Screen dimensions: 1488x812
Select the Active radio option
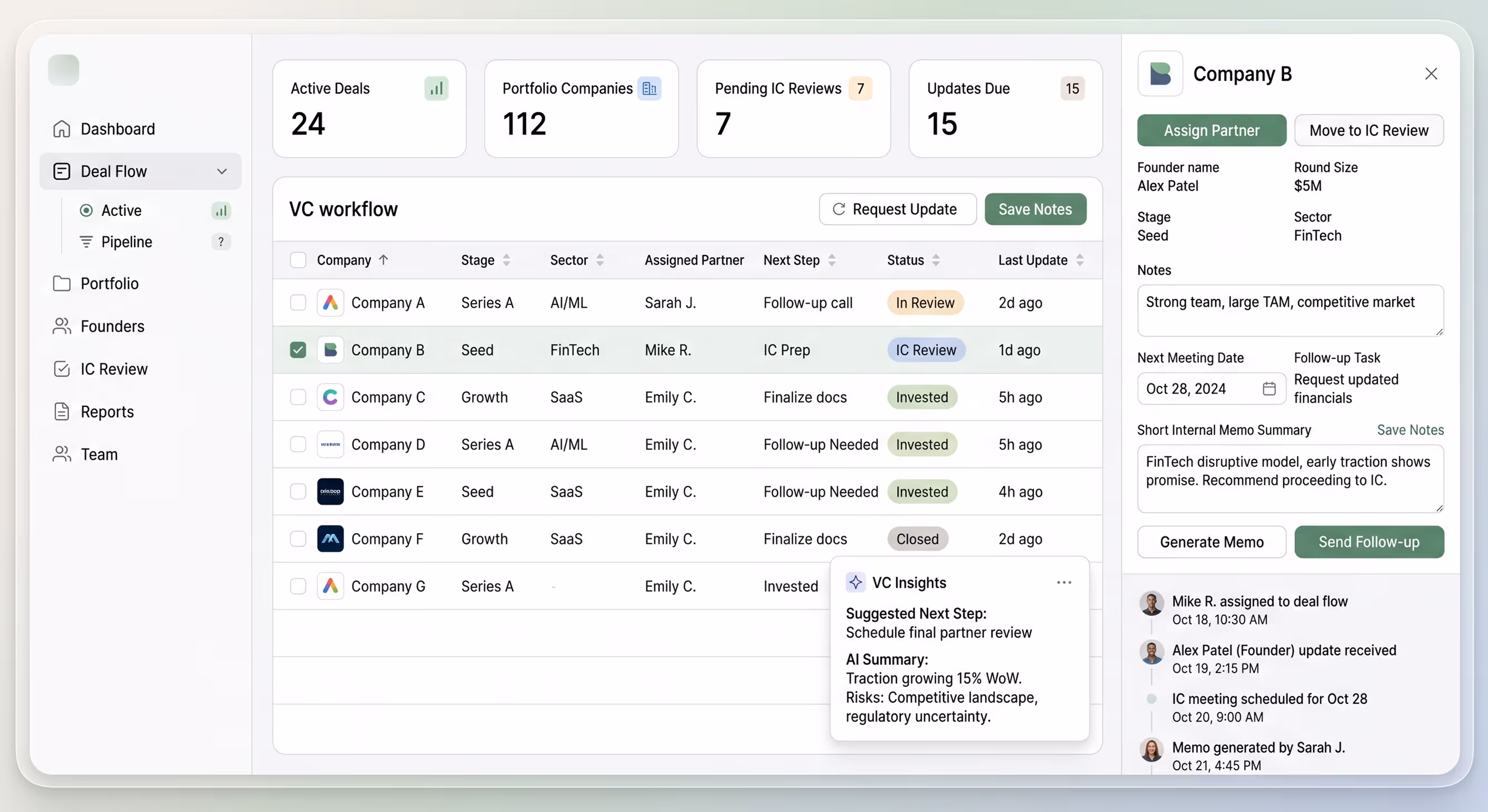86,211
